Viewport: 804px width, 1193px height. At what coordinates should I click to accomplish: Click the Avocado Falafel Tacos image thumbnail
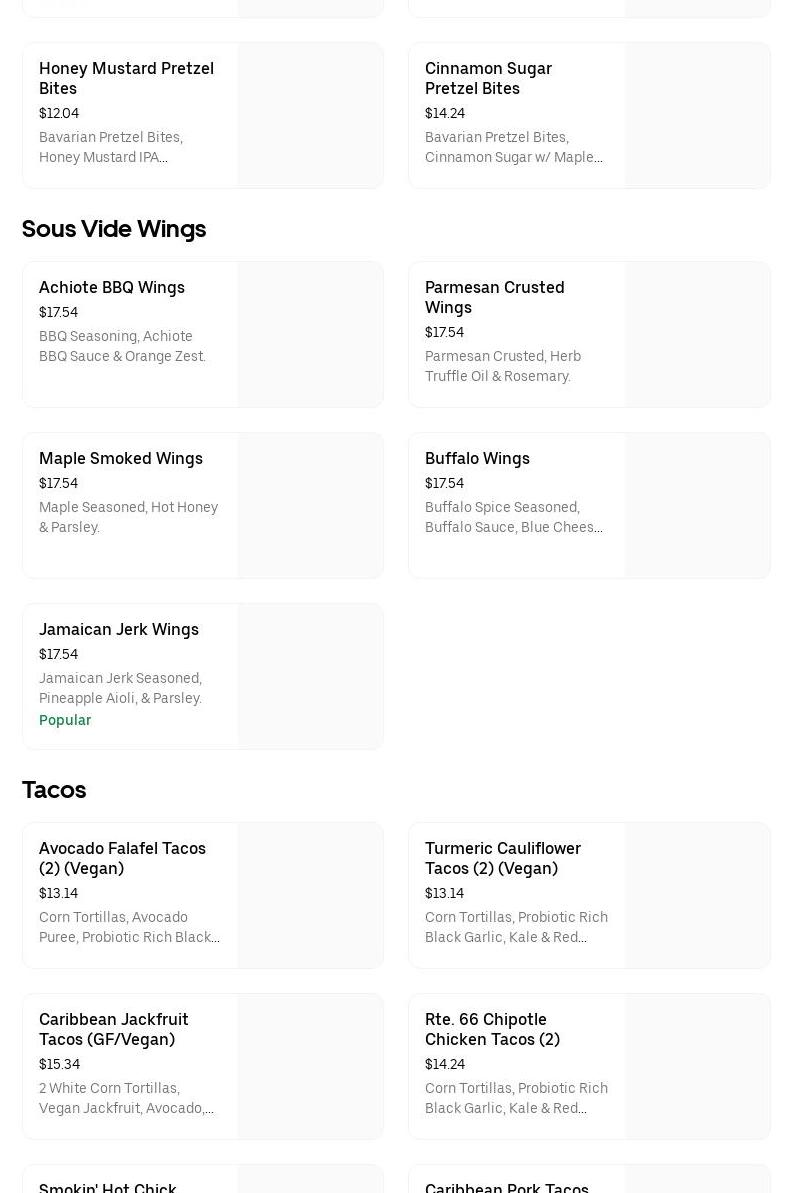(310, 895)
